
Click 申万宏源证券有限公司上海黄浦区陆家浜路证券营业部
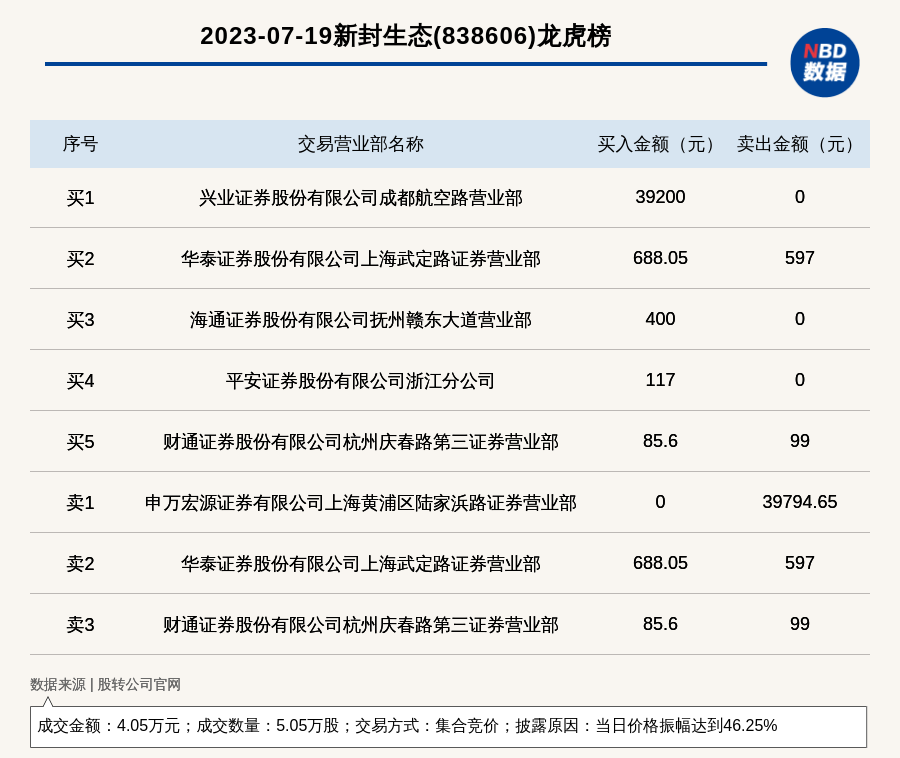point(360,503)
